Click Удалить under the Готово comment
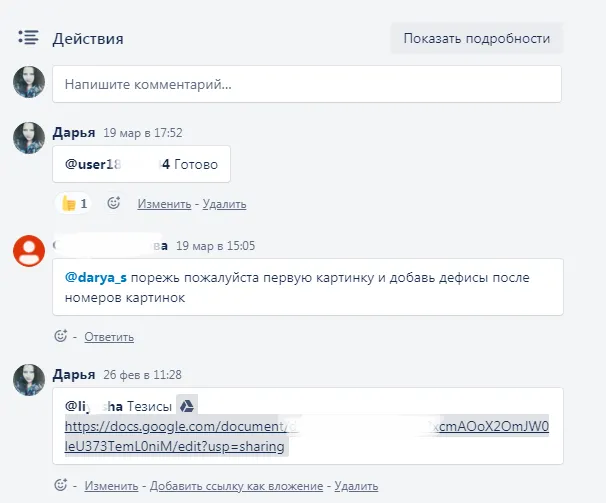Image resolution: width=606 pixels, height=503 pixels. (224, 204)
